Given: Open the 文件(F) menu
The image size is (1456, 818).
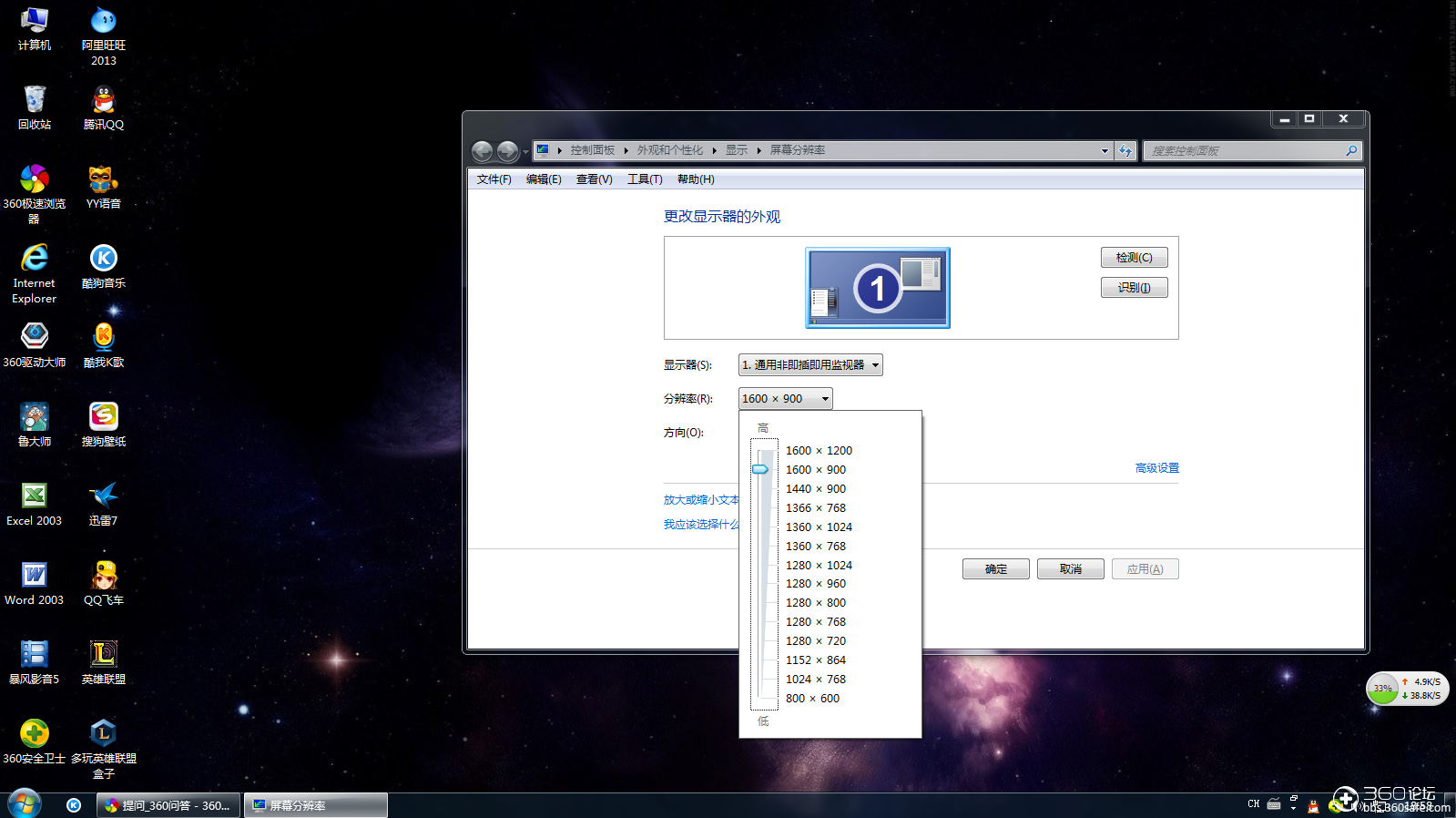Looking at the screenshot, I should [494, 179].
